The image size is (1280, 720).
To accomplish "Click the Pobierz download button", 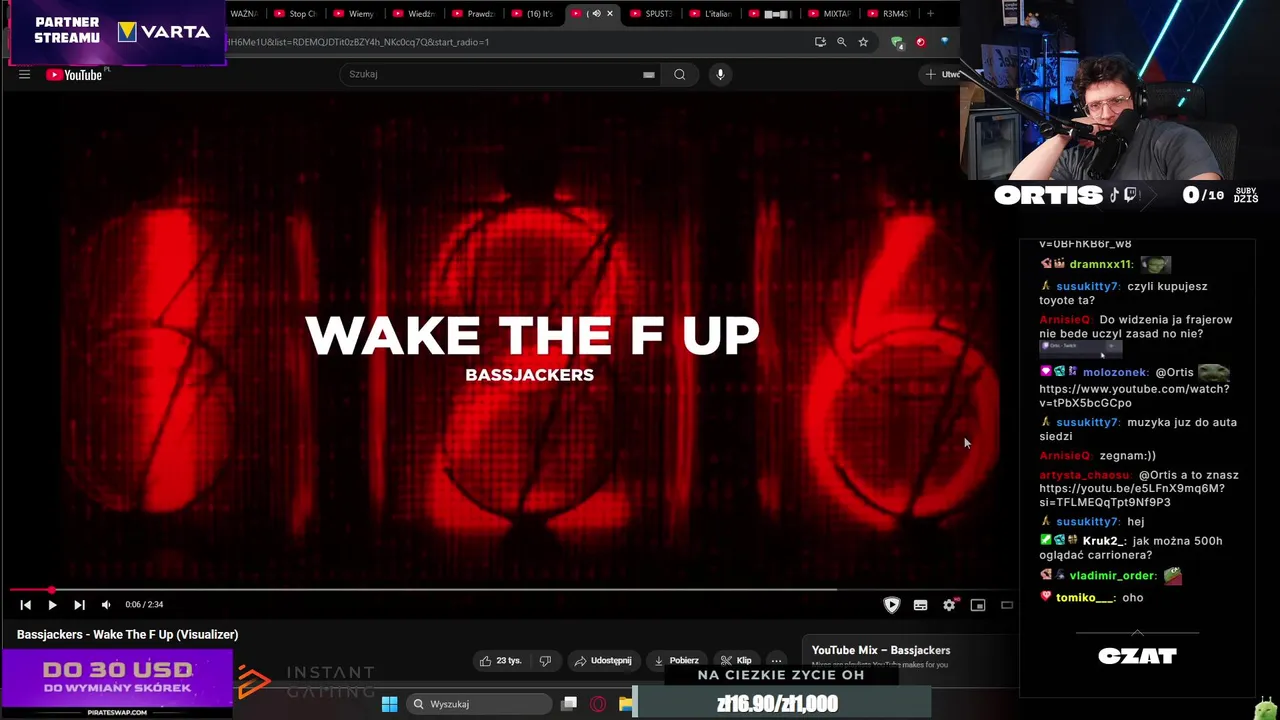I will click(x=676, y=660).
